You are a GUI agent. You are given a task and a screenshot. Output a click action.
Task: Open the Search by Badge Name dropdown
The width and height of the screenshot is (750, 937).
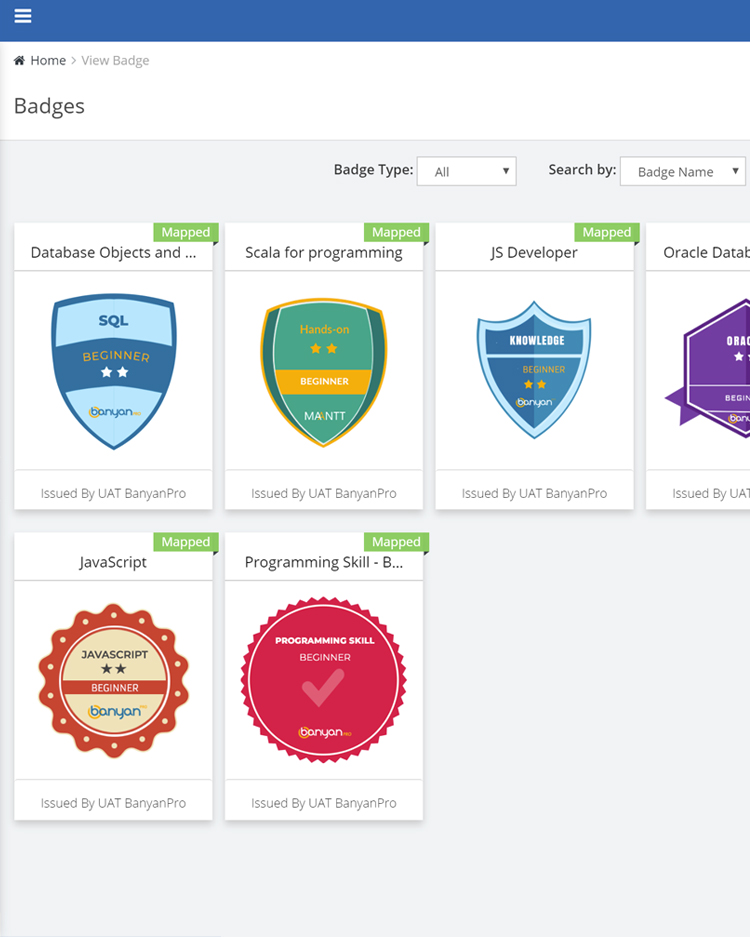683,172
